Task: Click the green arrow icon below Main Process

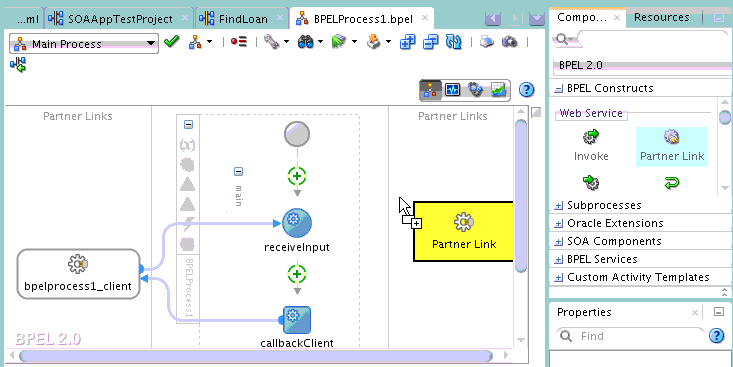Action: (18, 65)
